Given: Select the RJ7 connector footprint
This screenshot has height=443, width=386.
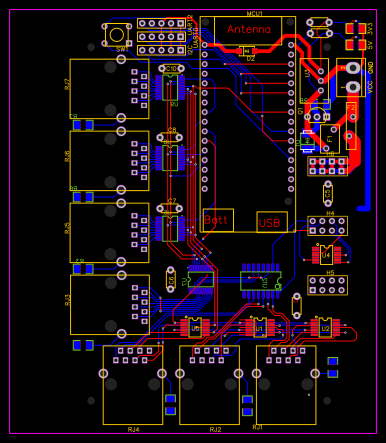Looking at the screenshot, I should point(109,89).
